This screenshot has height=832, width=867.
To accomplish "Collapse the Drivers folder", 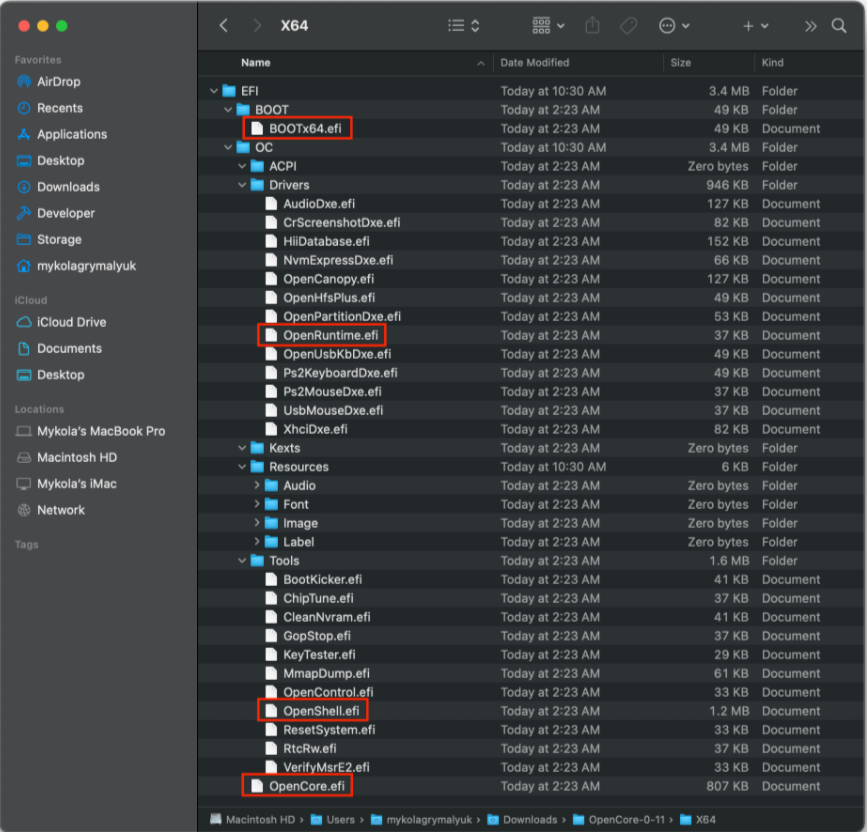I will point(243,185).
